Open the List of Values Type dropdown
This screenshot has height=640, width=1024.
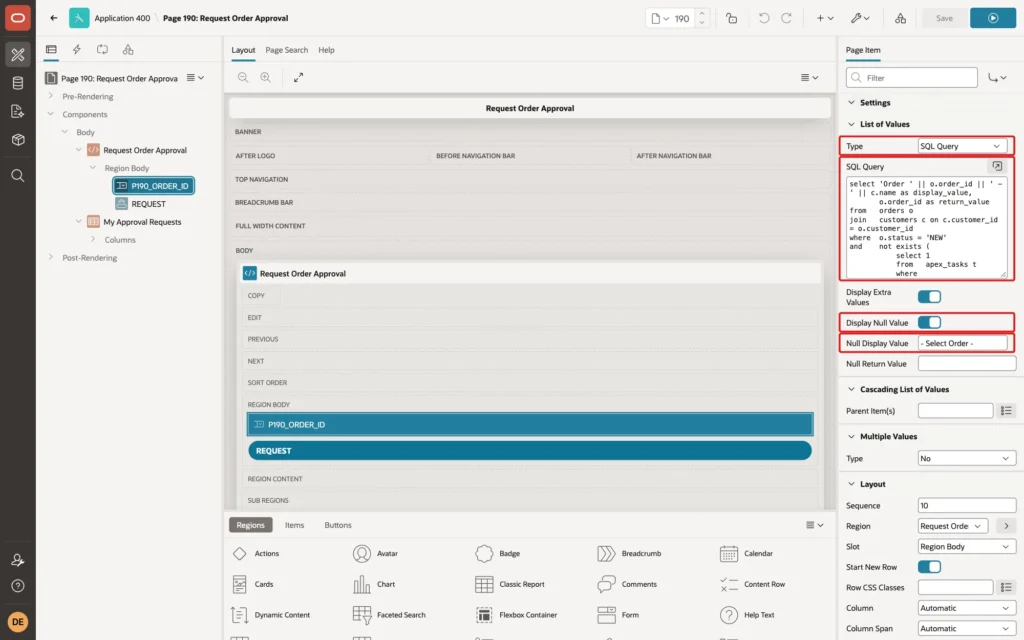pos(961,146)
